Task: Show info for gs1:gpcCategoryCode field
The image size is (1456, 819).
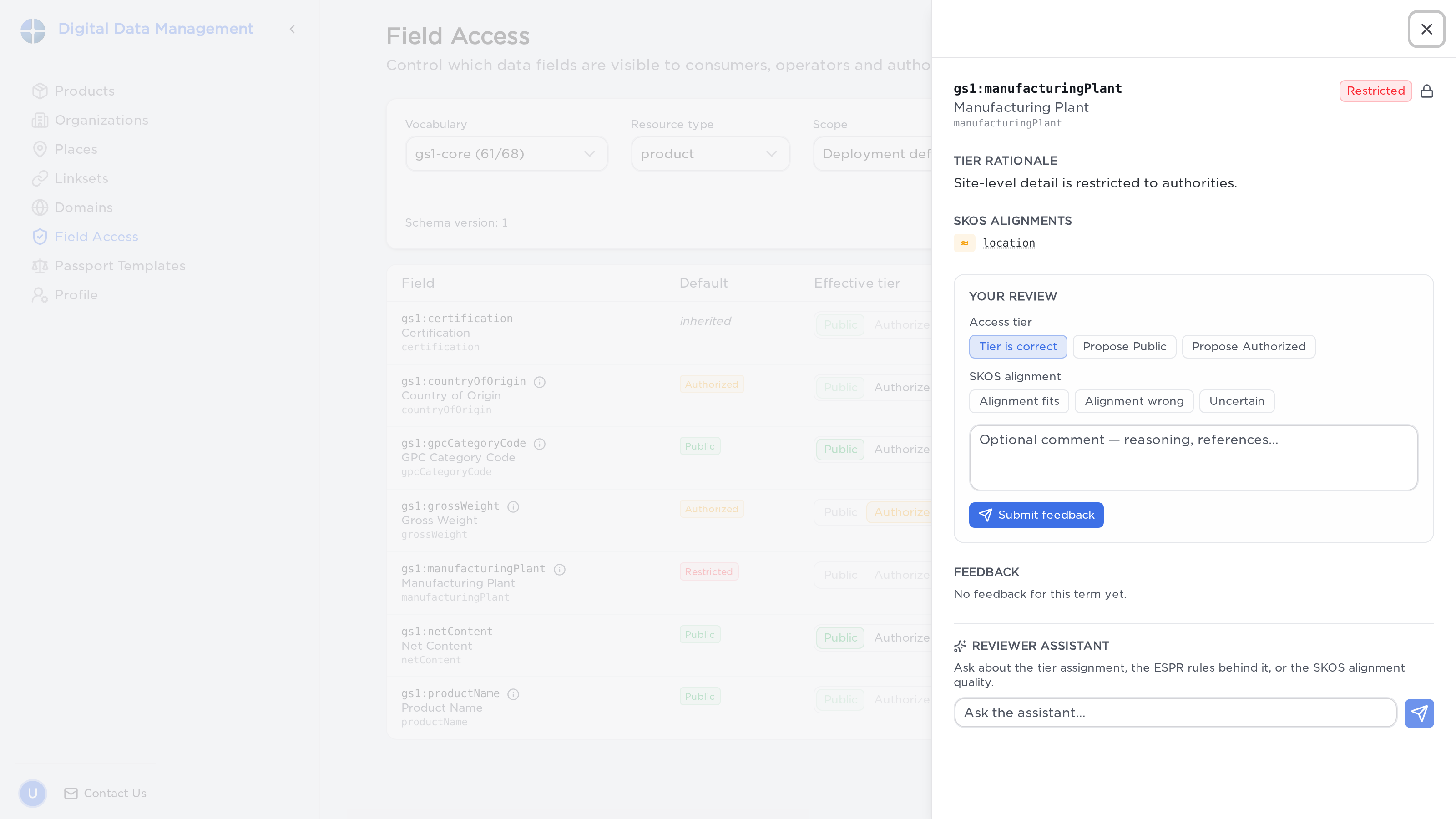Action: coord(540,444)
